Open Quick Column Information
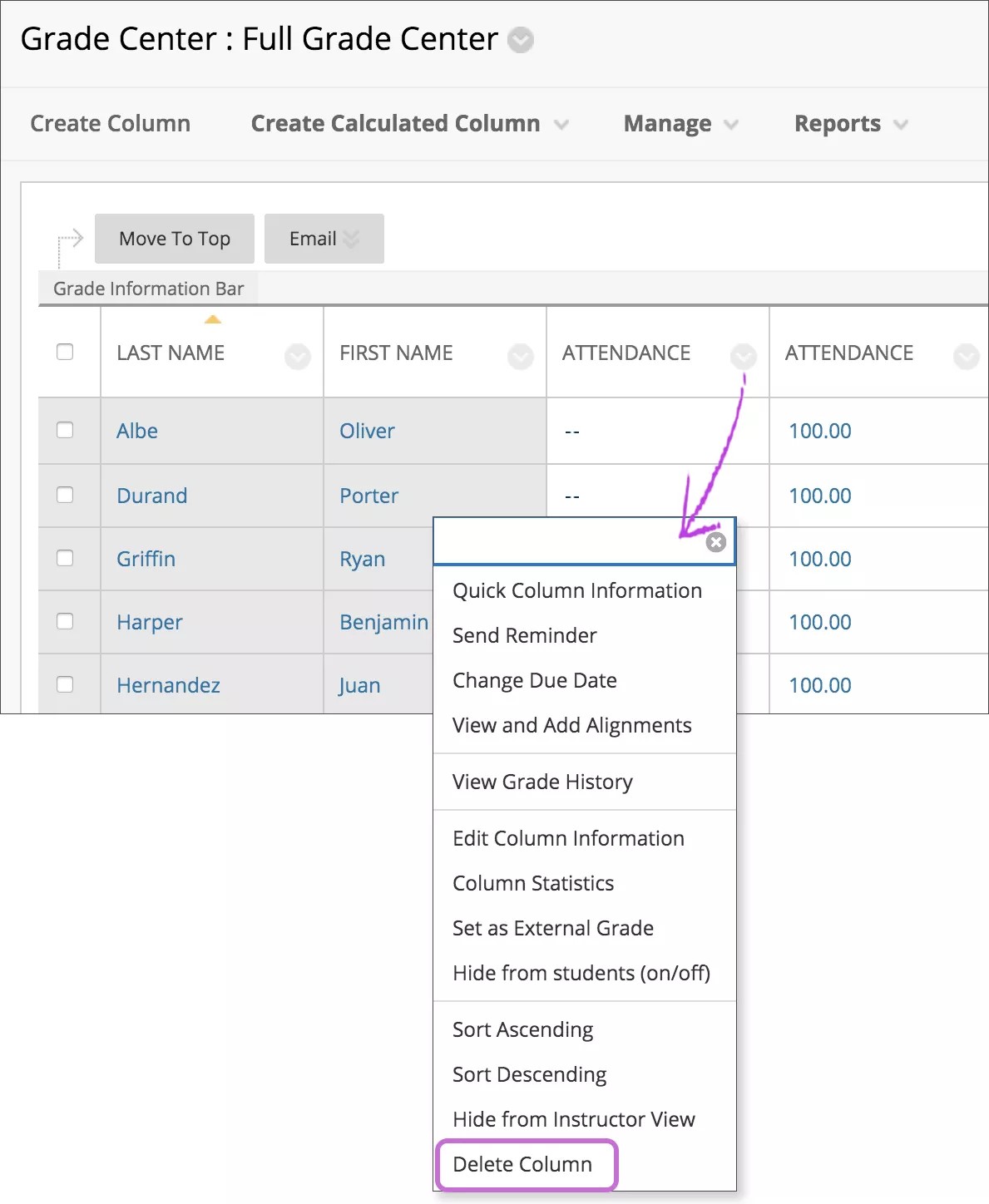 (576, 590)
